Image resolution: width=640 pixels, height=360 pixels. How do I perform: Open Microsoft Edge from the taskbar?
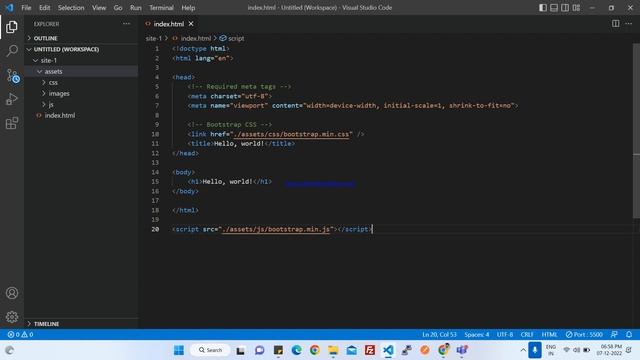click(x=296, y=350)
